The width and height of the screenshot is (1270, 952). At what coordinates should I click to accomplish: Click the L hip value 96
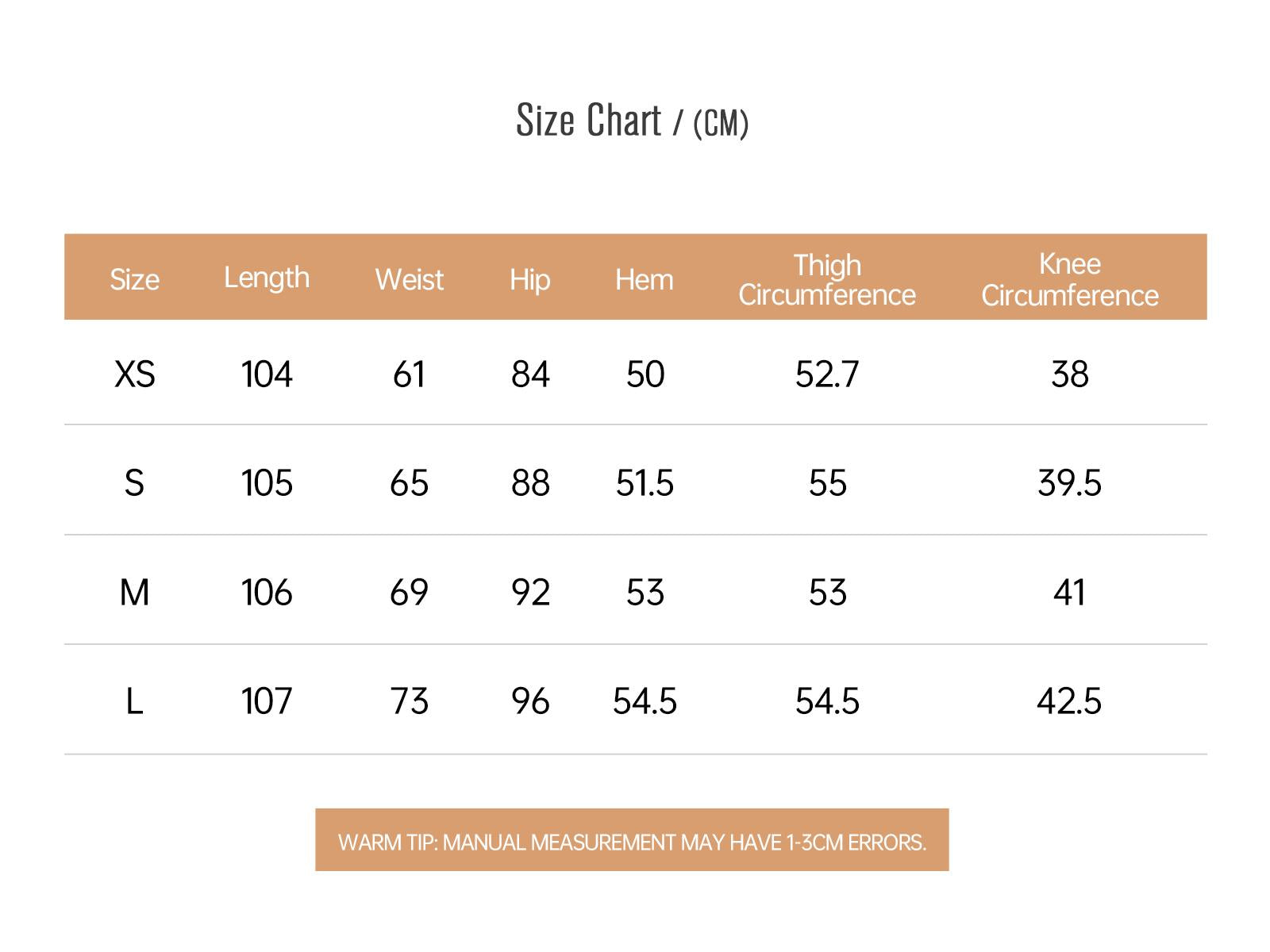tap(530, 701)
